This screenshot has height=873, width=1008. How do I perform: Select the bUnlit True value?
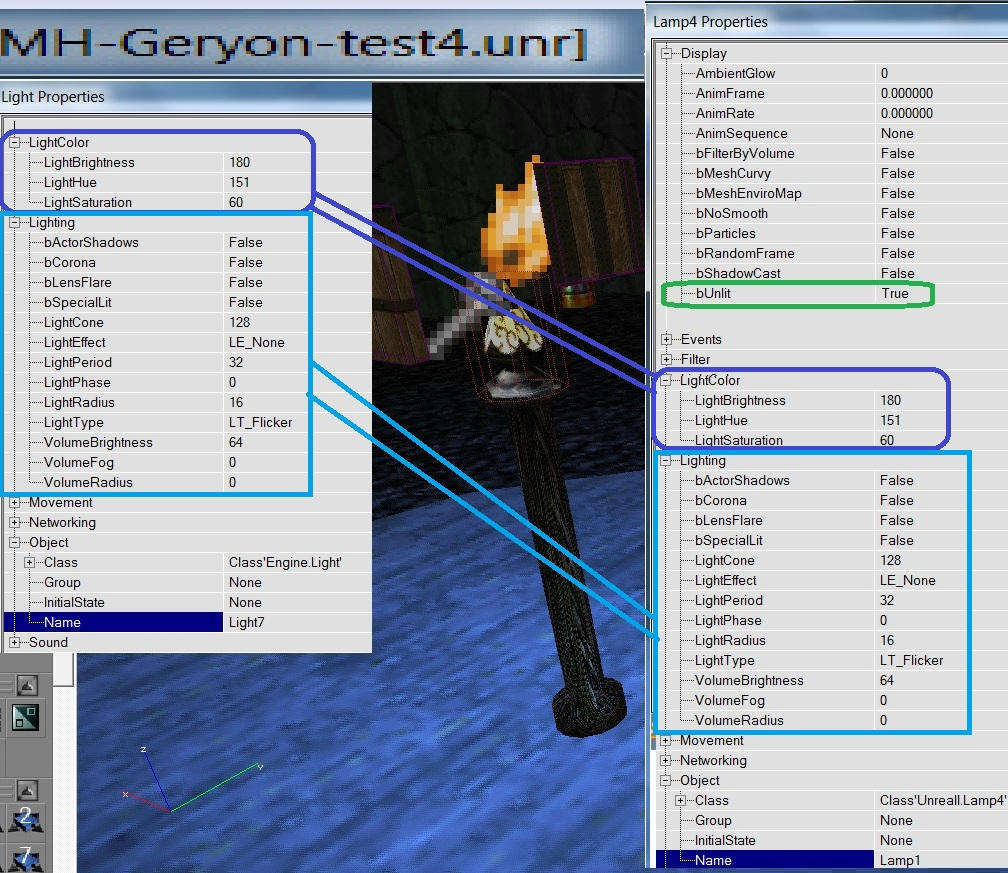pos(895,294)
